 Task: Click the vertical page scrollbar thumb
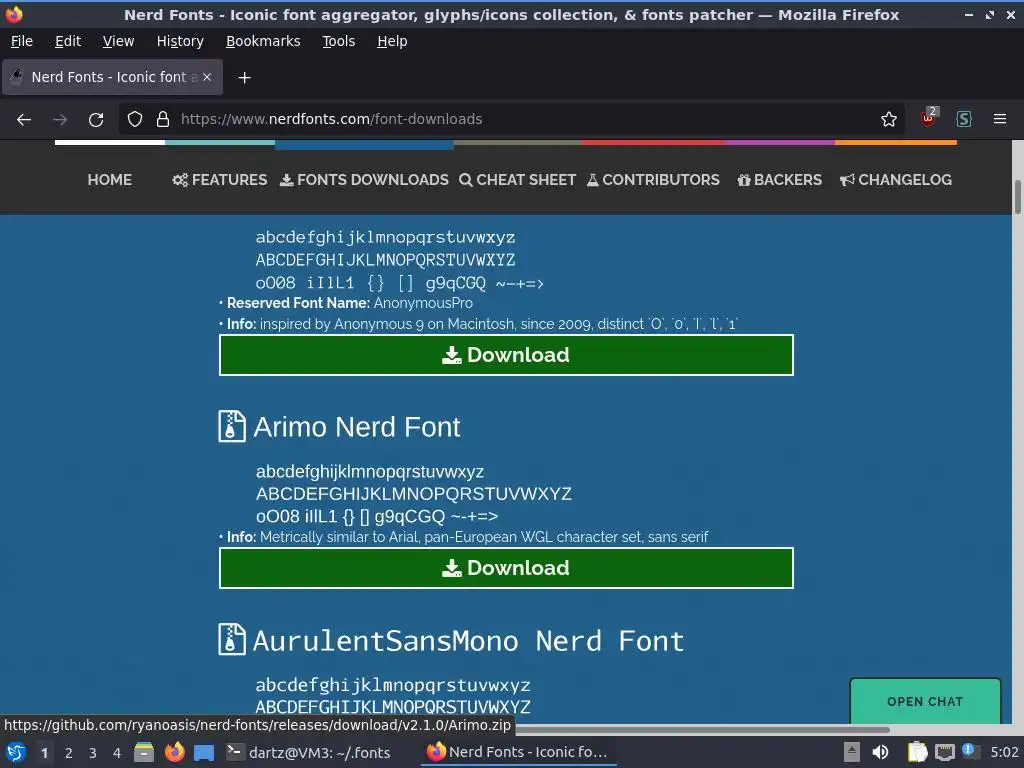point(1017,196)
